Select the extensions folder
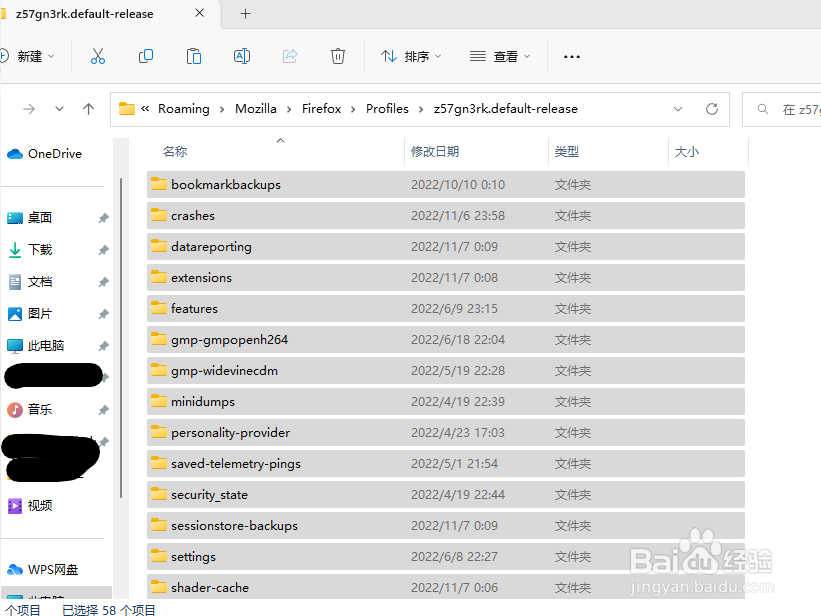This screenshot has width=821, height=616. [x=446, y=278]
